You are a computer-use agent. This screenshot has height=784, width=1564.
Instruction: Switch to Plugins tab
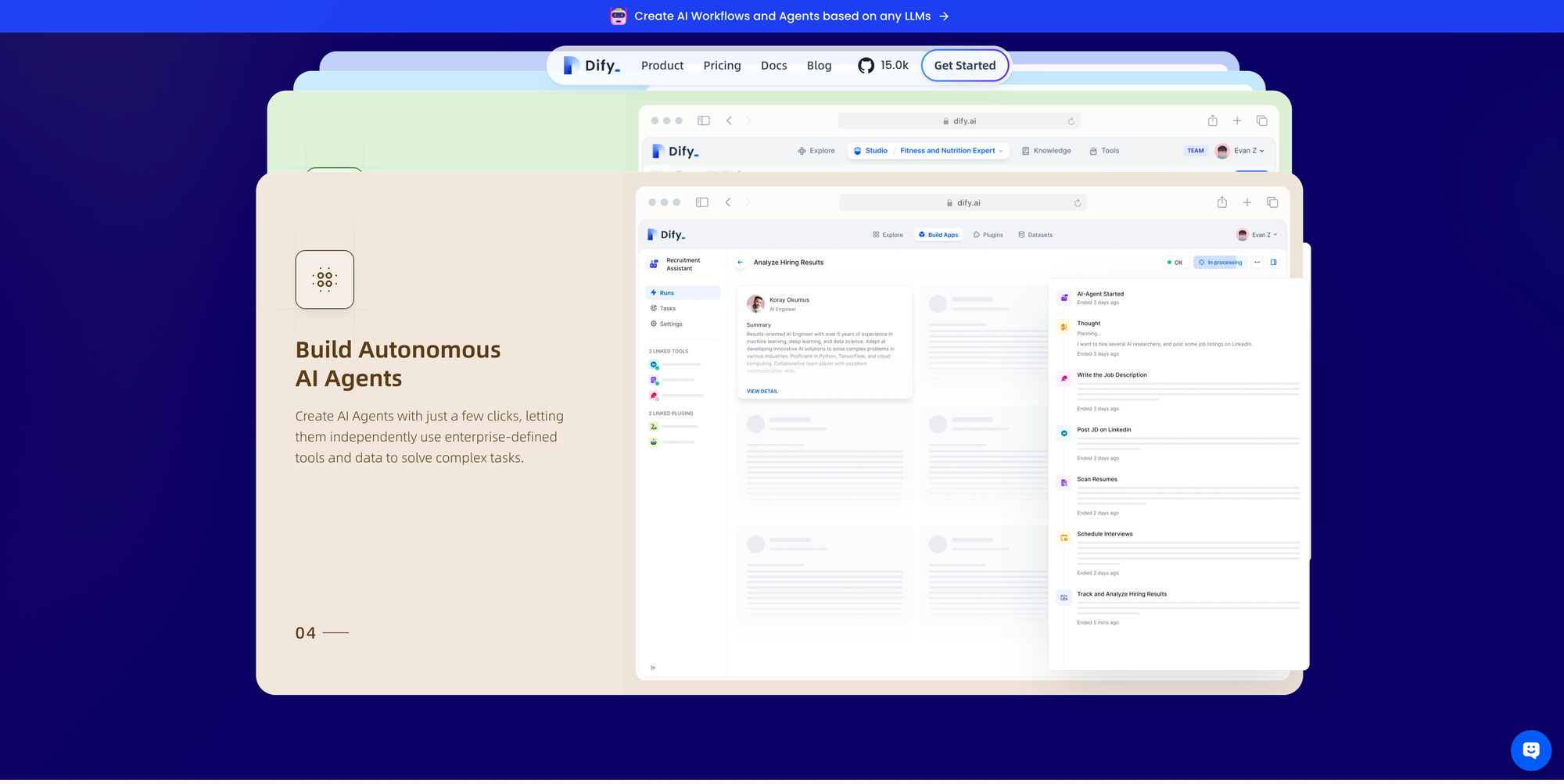click(x=988, y=235)
